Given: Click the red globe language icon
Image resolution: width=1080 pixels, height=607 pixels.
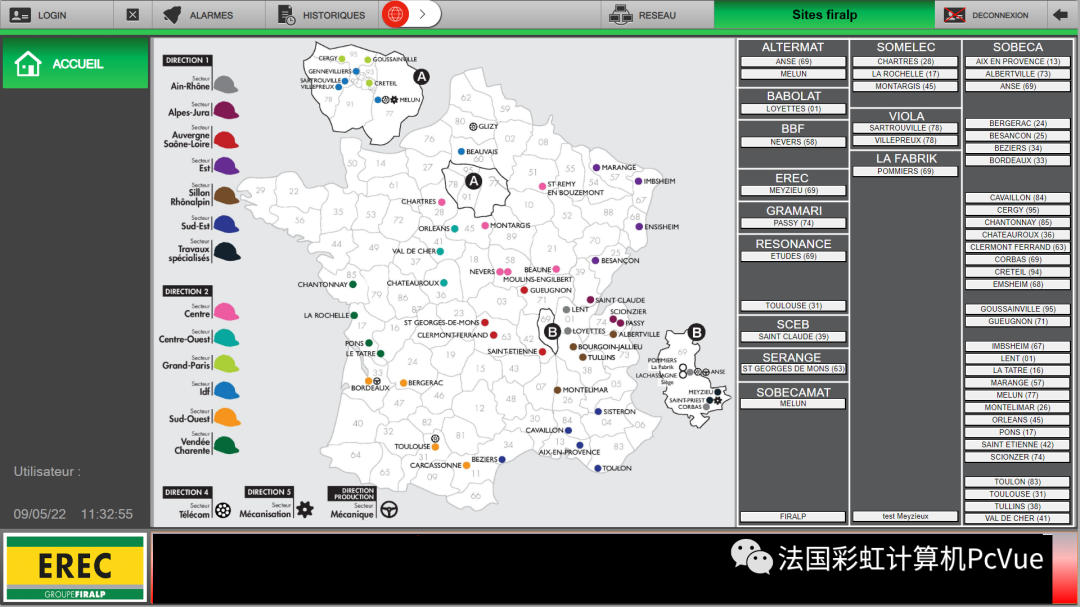Looking at the screenshot, I should click(395, 14).
